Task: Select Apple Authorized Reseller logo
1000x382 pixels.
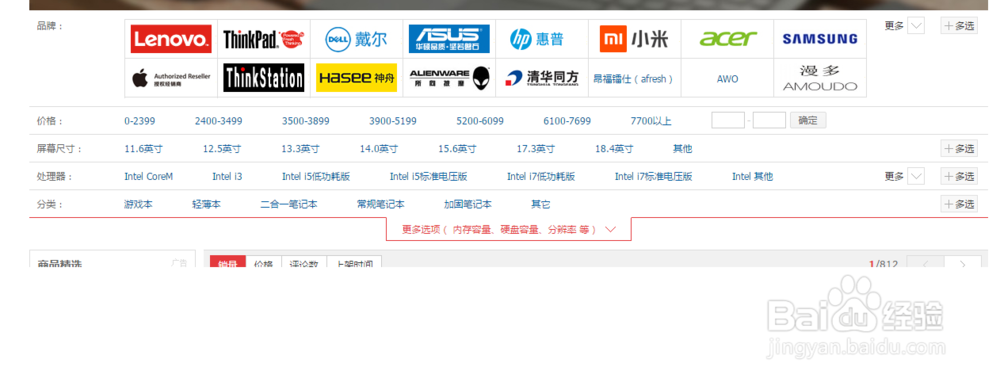Action: pos(171,78)
